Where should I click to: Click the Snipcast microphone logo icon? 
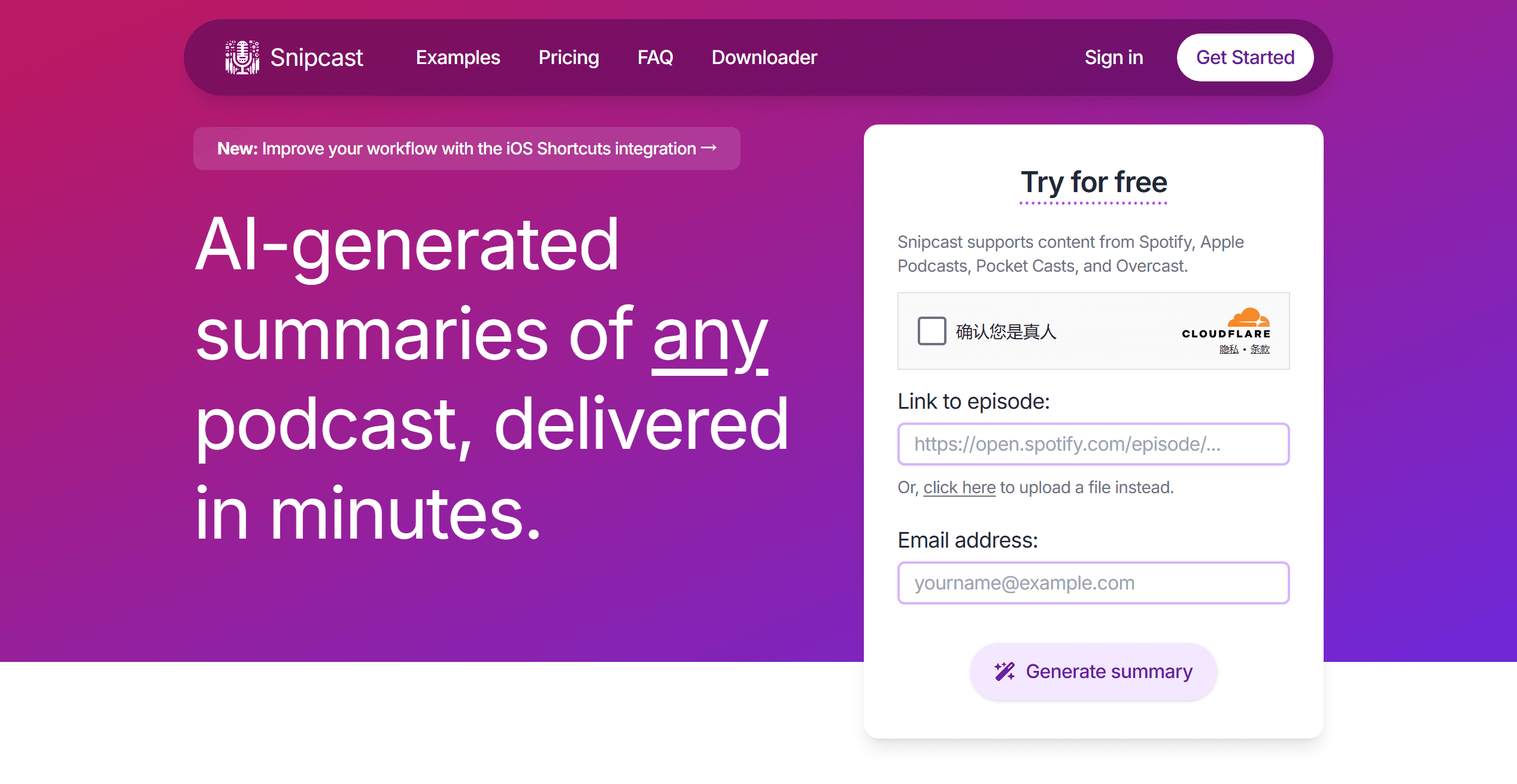pos(242,57)
